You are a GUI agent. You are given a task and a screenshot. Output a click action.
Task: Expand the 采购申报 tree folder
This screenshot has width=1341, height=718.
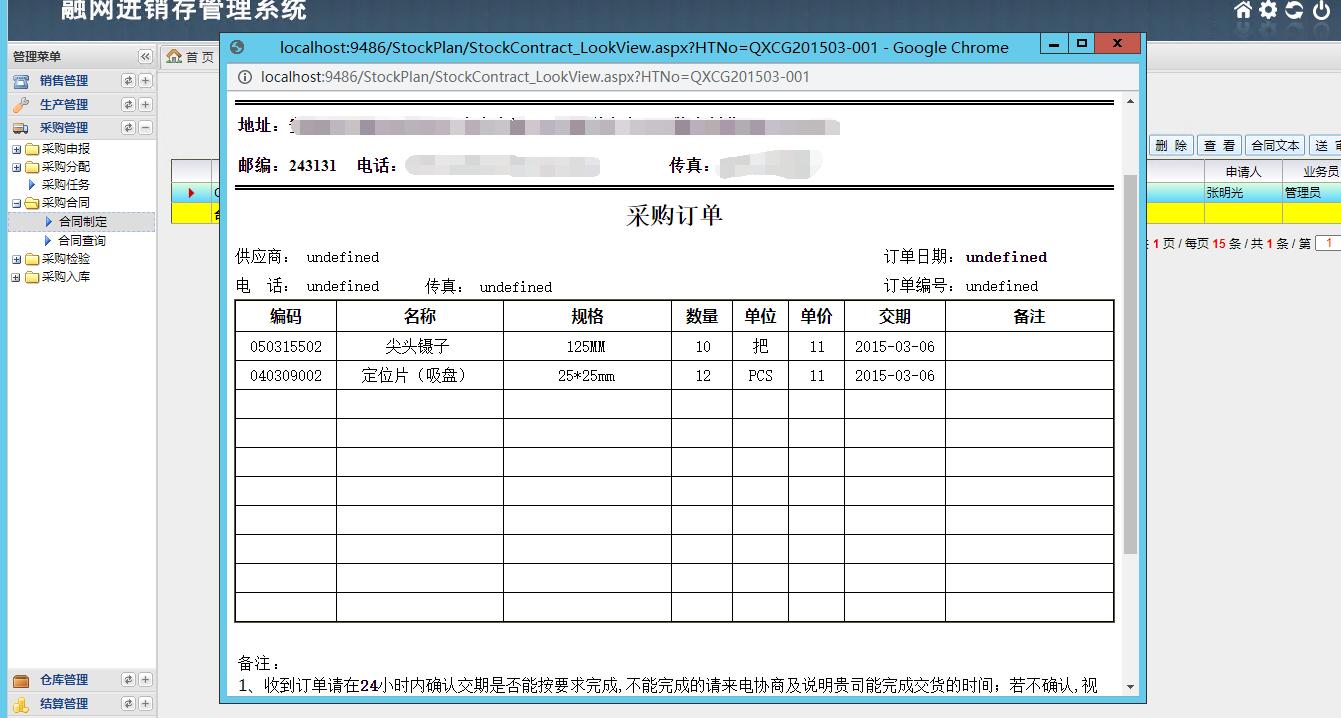pos(17,149)
